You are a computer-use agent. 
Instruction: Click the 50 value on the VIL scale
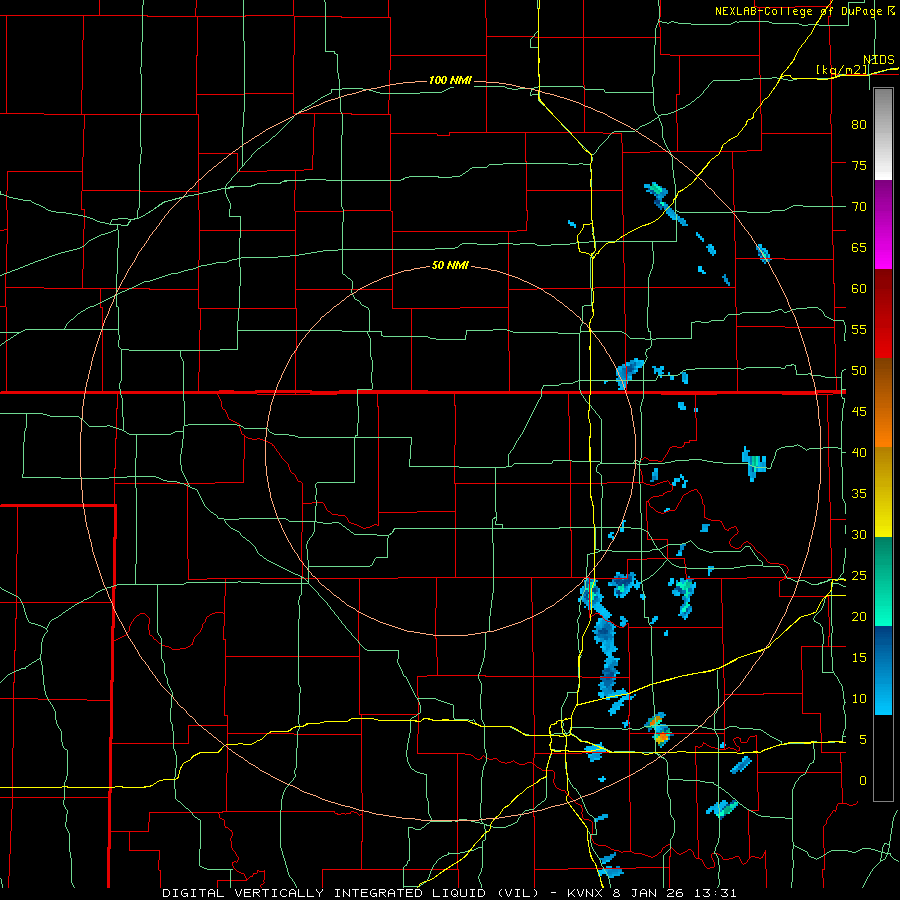(859, 371)
